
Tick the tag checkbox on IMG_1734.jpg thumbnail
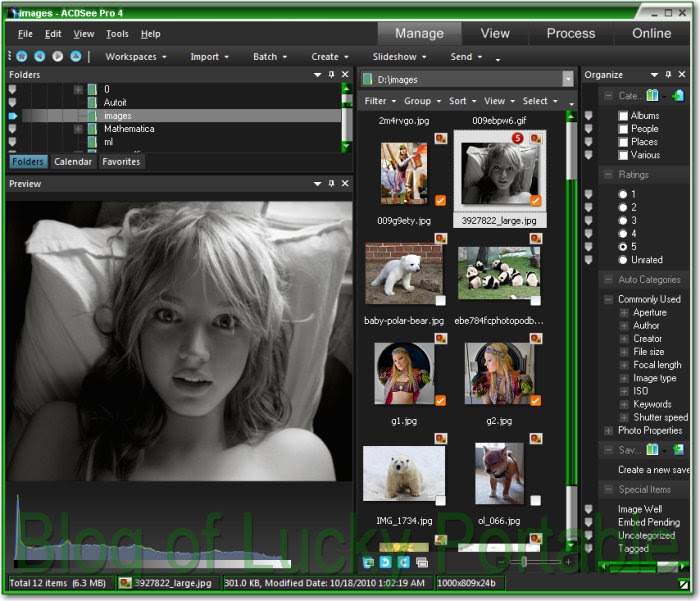[x=441, y=499]
